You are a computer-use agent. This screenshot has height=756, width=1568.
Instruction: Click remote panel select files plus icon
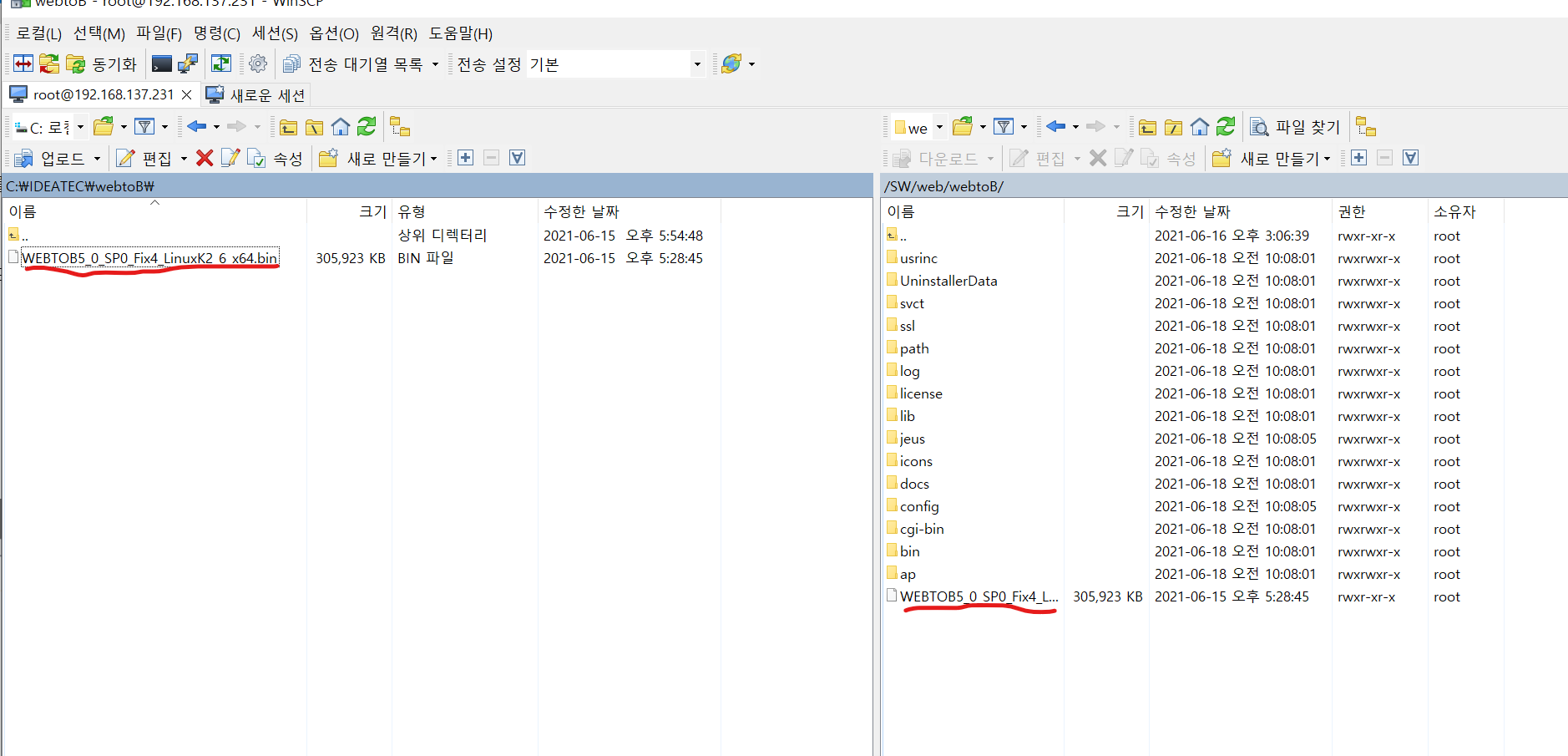(1359, 158)
